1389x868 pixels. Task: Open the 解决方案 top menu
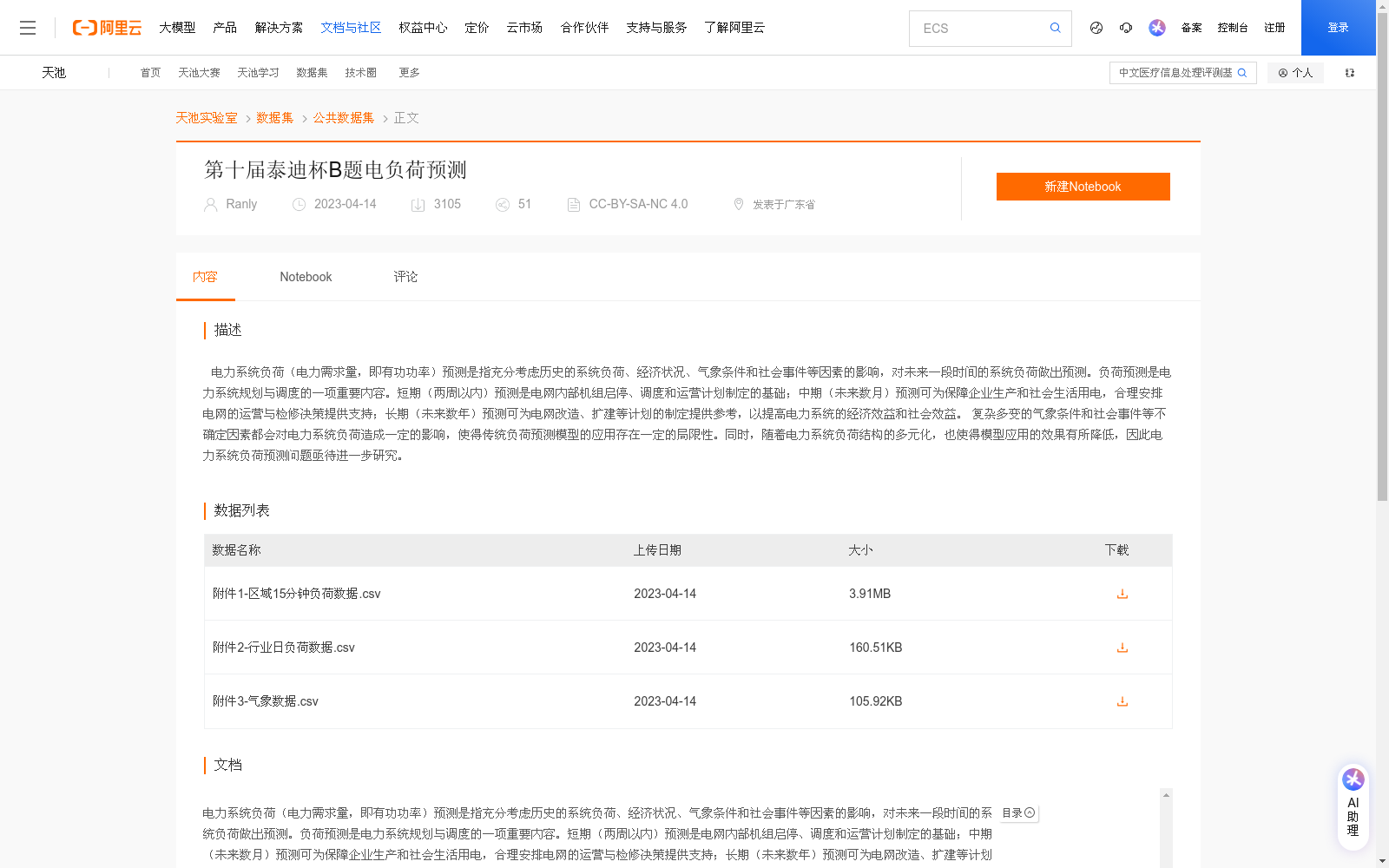click(279, 28)
